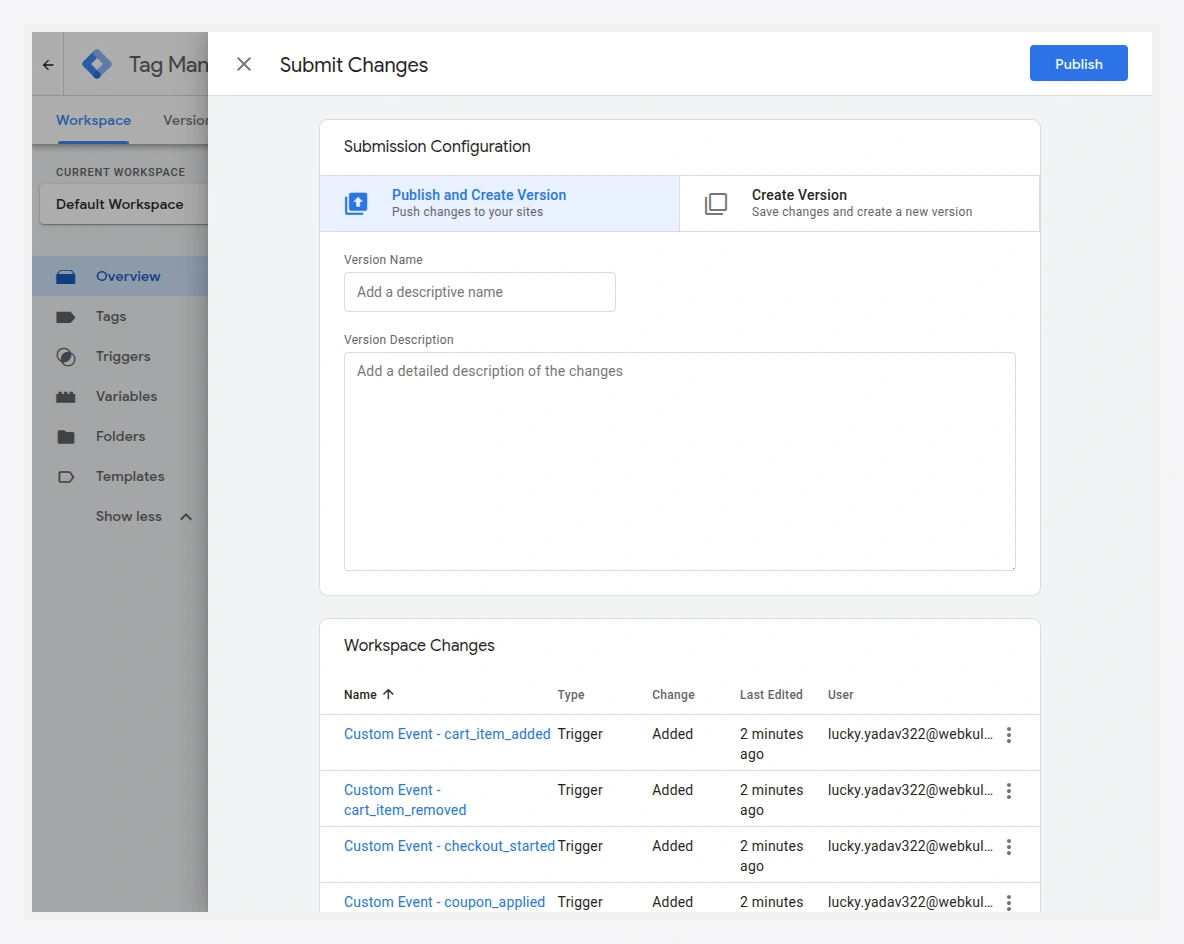Image resolution: width=1184 pixels, height=944 pixels.
Task: Click the Tag Manager diamond logo
Action: click(x=97, y=64)
